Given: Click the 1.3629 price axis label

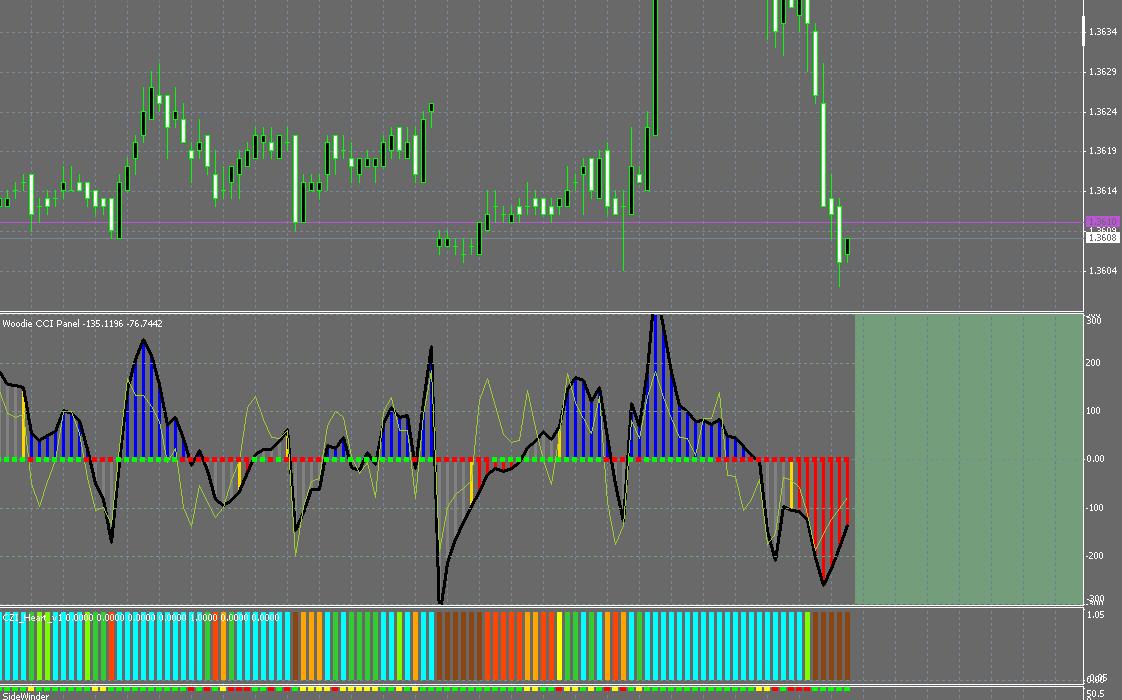Looking at the screenshot, I should tap(1102, 72).
